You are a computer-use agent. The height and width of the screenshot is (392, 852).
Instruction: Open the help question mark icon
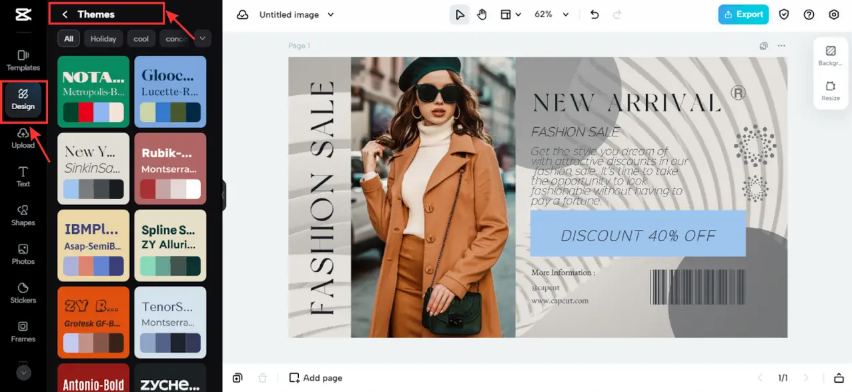pyautogui.click(x=809, y=15)
